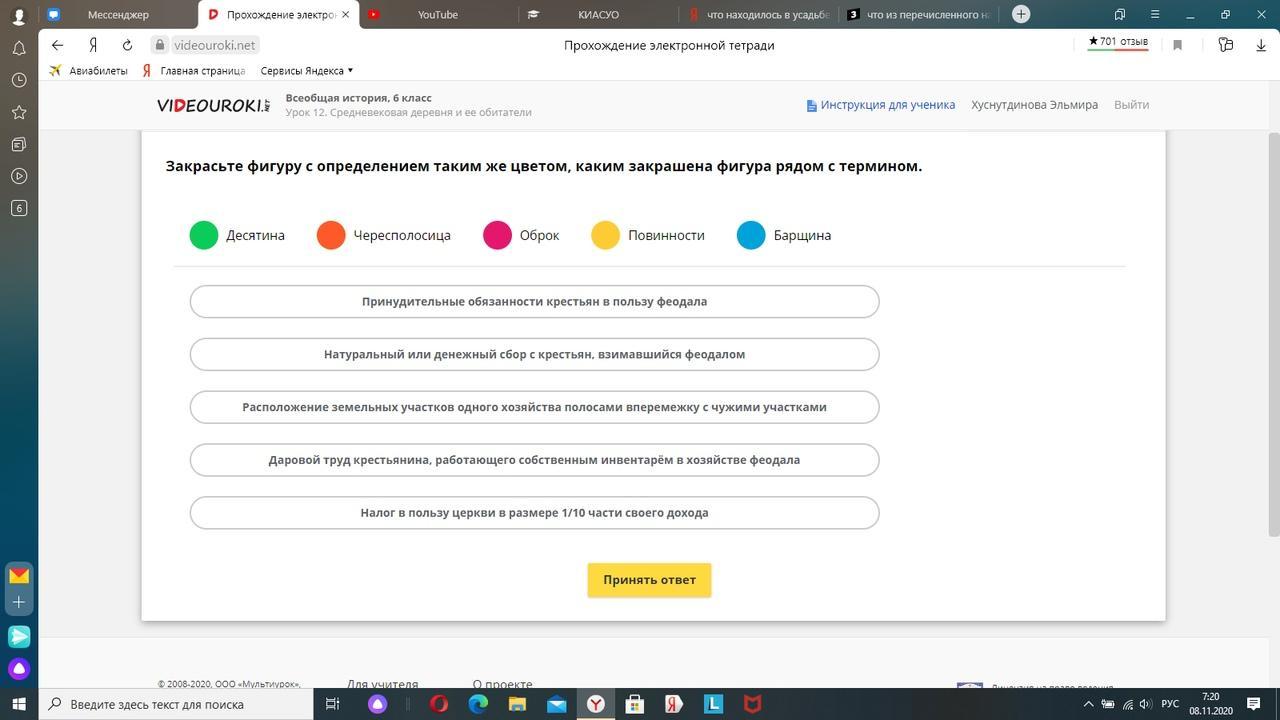Switch to the YouTube tab
The height and width of the screenshot is (720, 1280).
[x=437, y=14]
